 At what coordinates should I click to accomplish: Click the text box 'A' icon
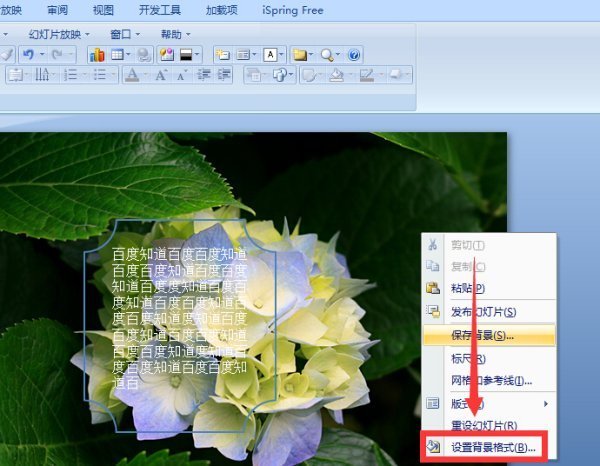click(271, 55)
